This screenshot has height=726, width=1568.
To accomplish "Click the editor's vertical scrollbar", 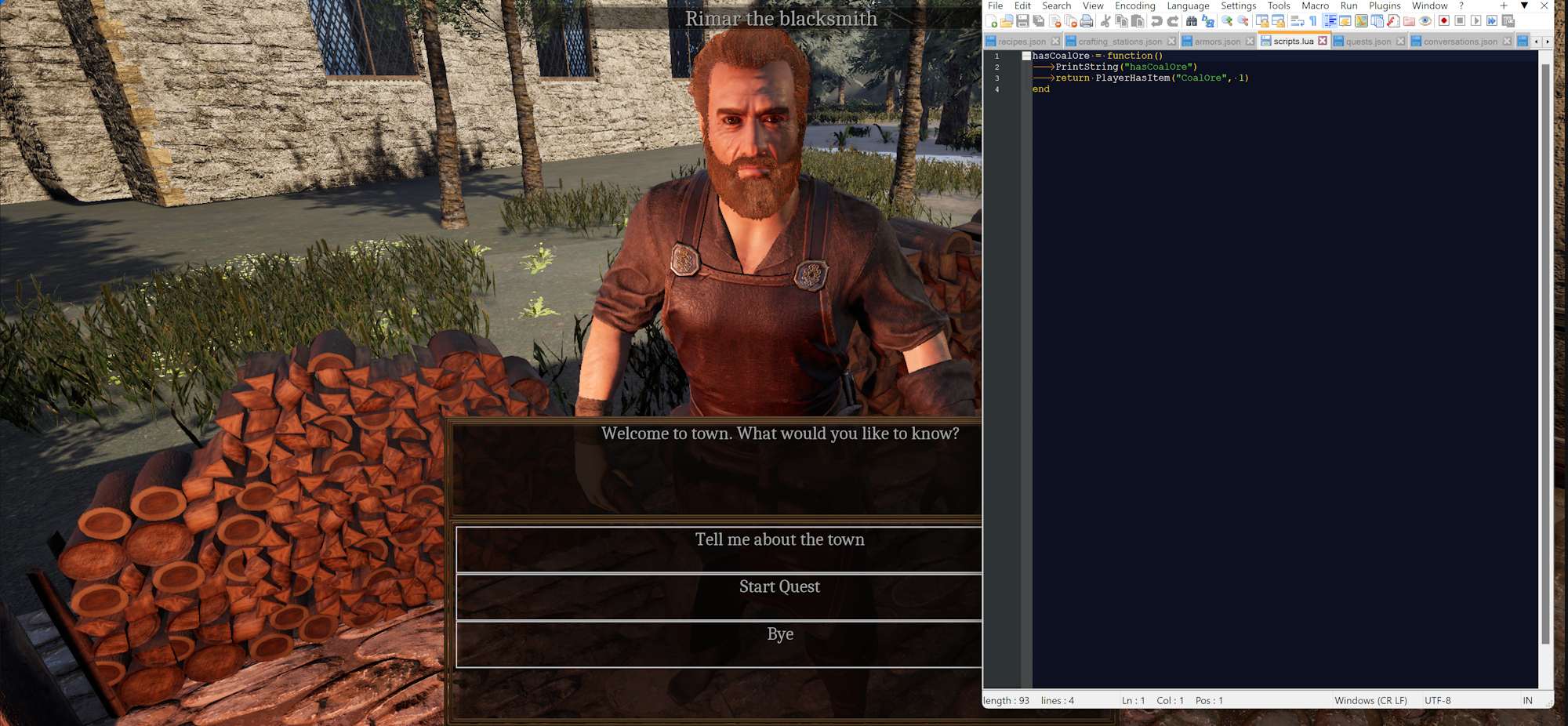I will (x=1545, y=353).
